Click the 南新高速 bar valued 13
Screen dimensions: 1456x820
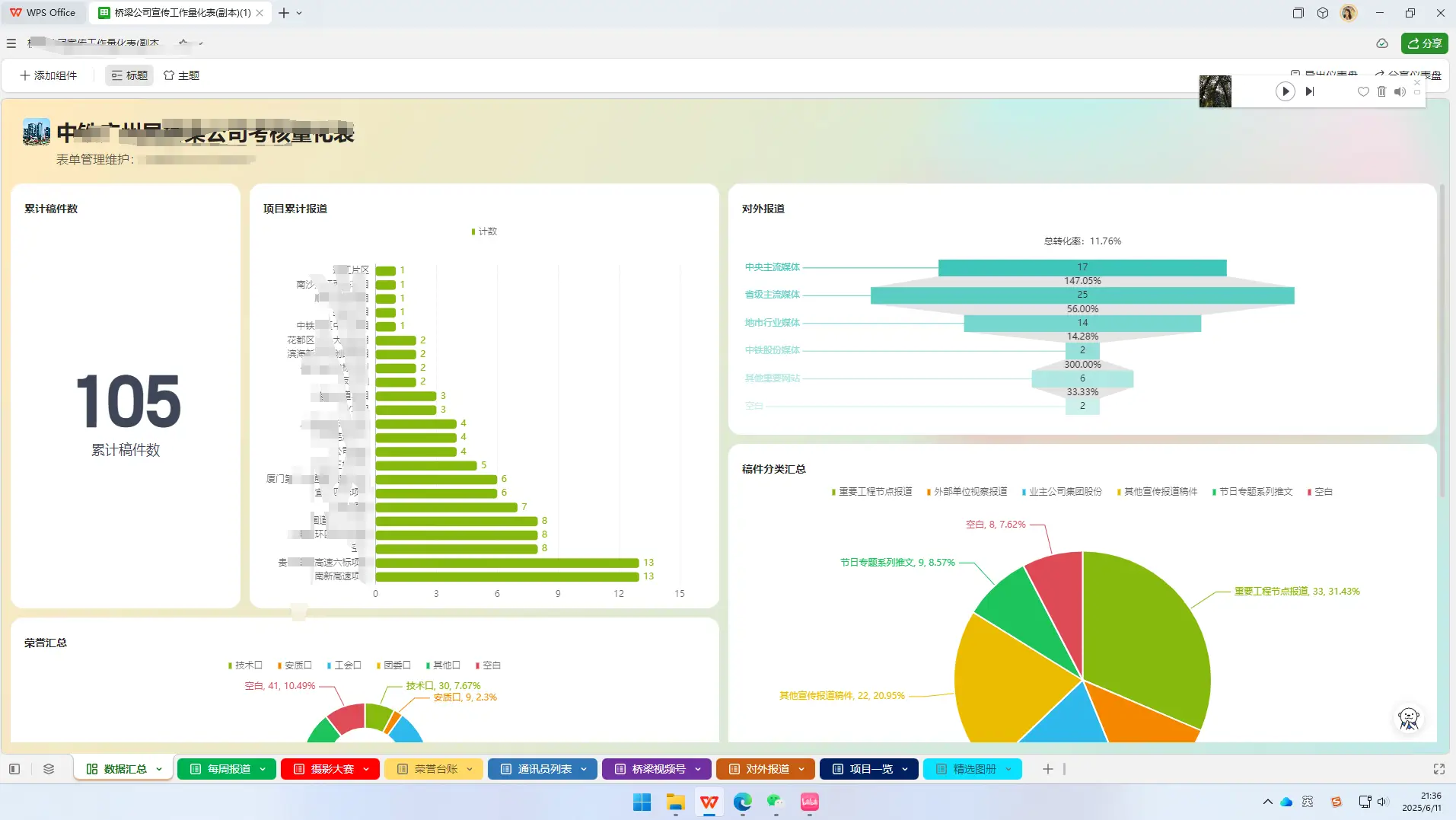point(507,576)
